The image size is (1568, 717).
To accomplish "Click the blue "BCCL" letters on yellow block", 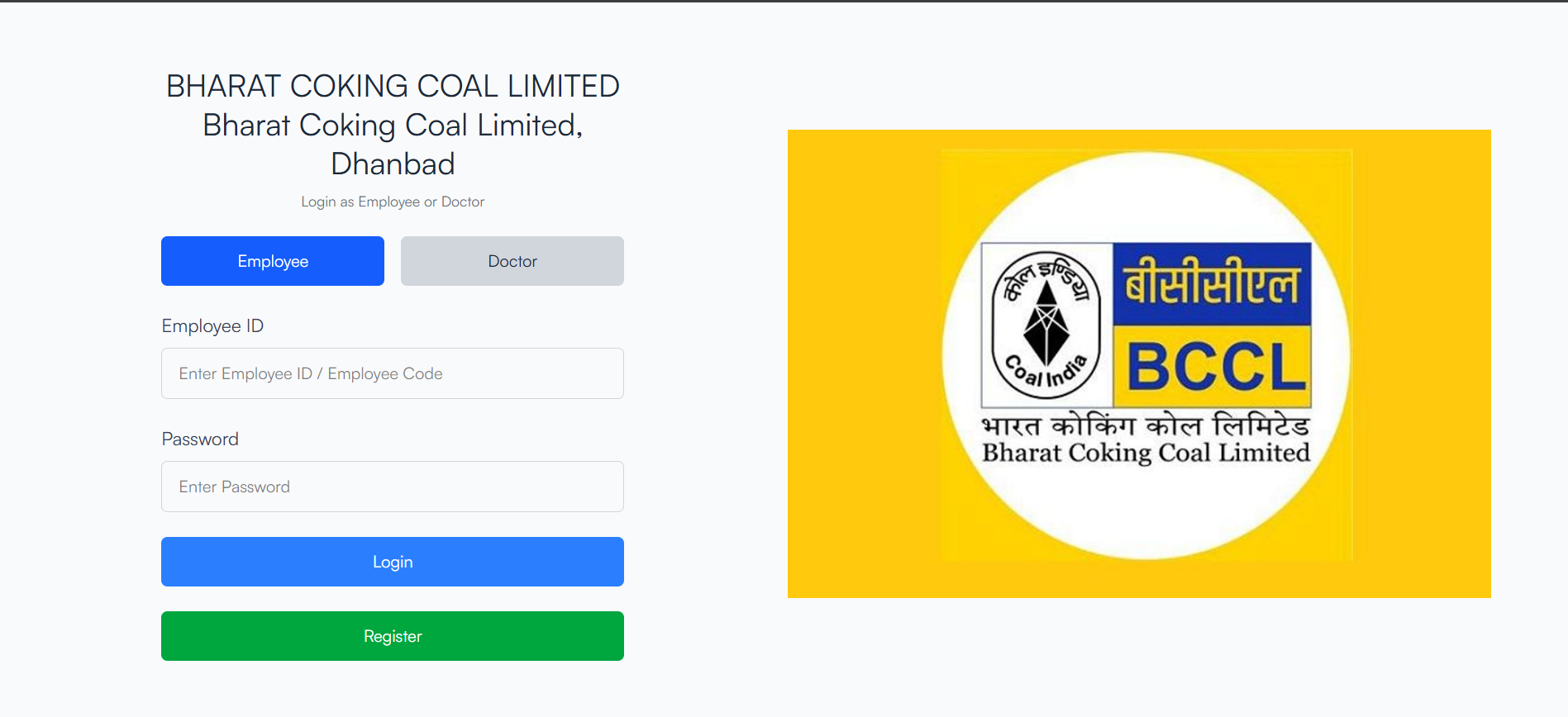I will point(1215,367).
